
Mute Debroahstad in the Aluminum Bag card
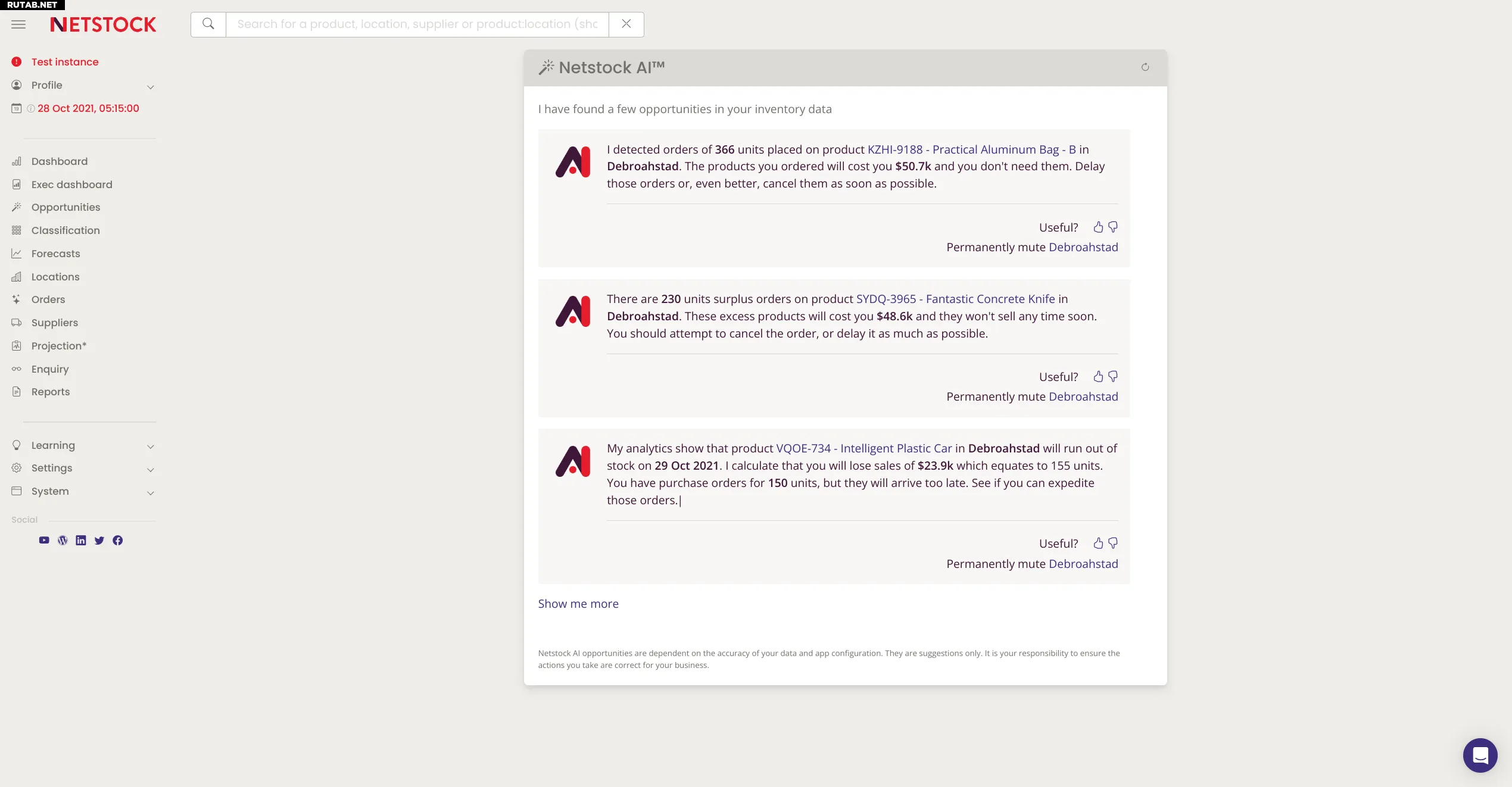pyautogui.click(x=1083, y=247)
